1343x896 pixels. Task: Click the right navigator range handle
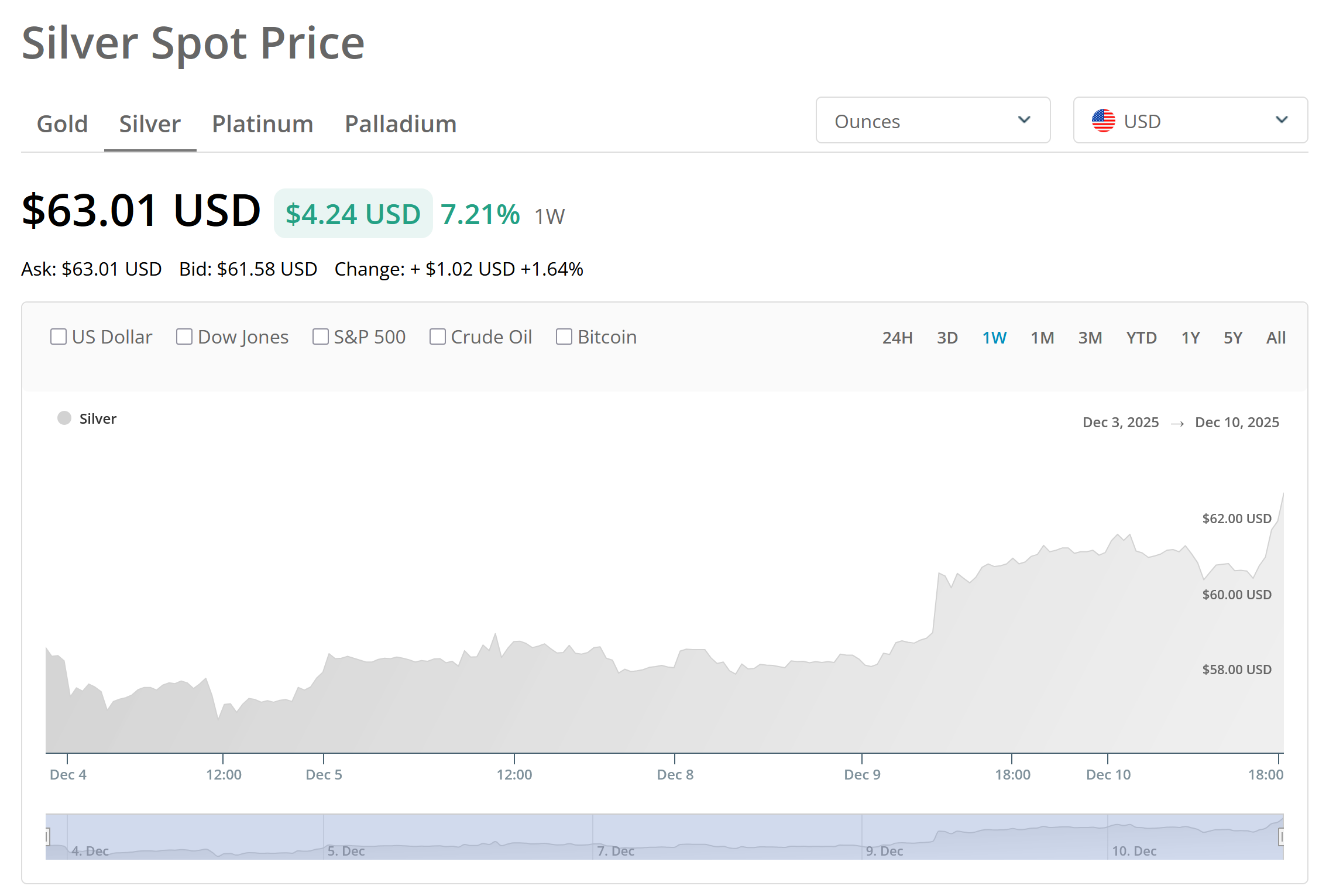coord(1282,836)
